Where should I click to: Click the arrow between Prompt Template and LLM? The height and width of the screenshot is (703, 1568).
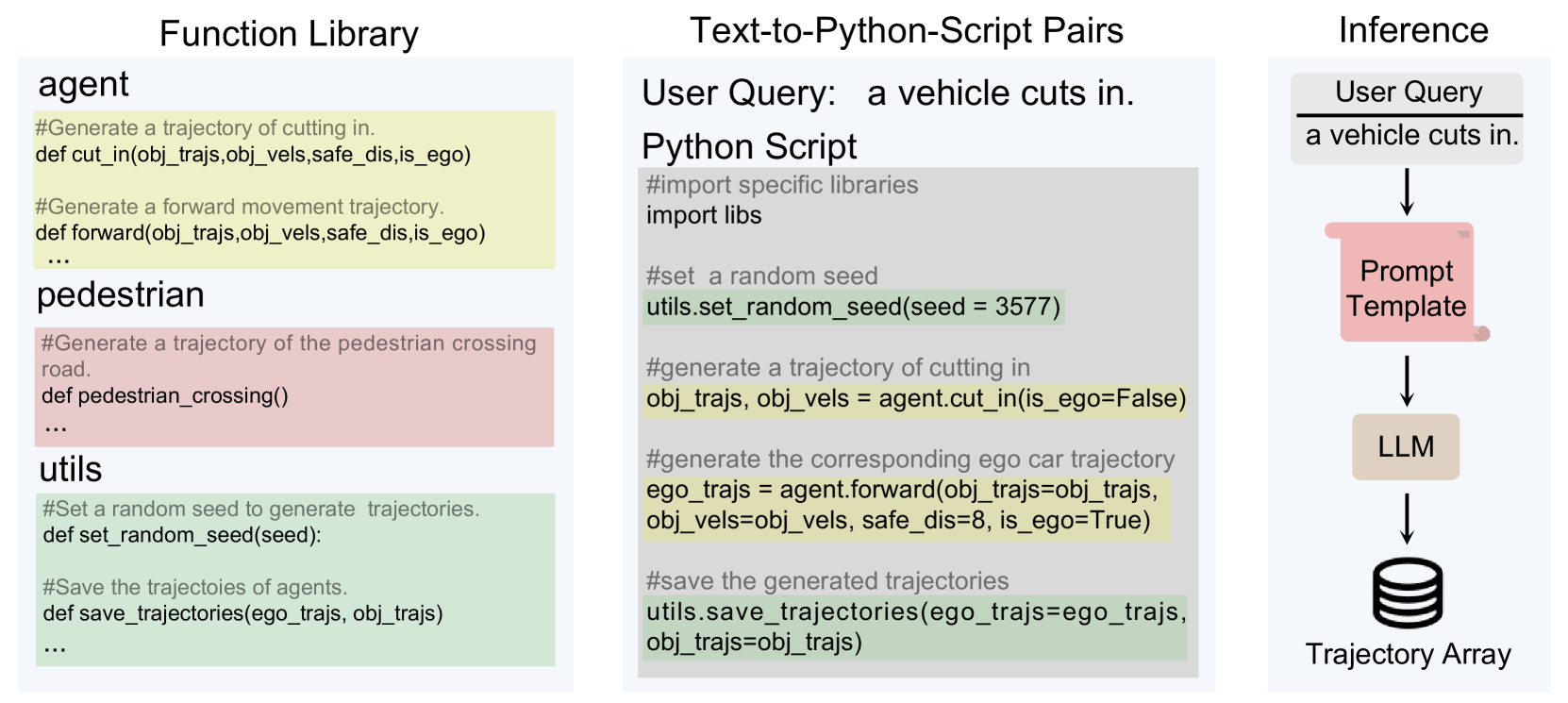(x=1407, y=380)
